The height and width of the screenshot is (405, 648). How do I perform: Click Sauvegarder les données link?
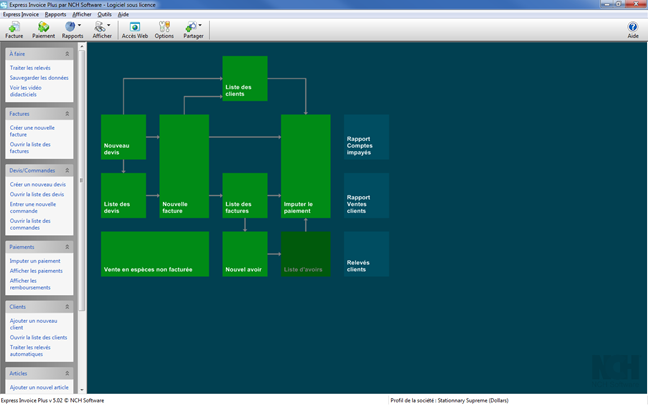(39, 78)
